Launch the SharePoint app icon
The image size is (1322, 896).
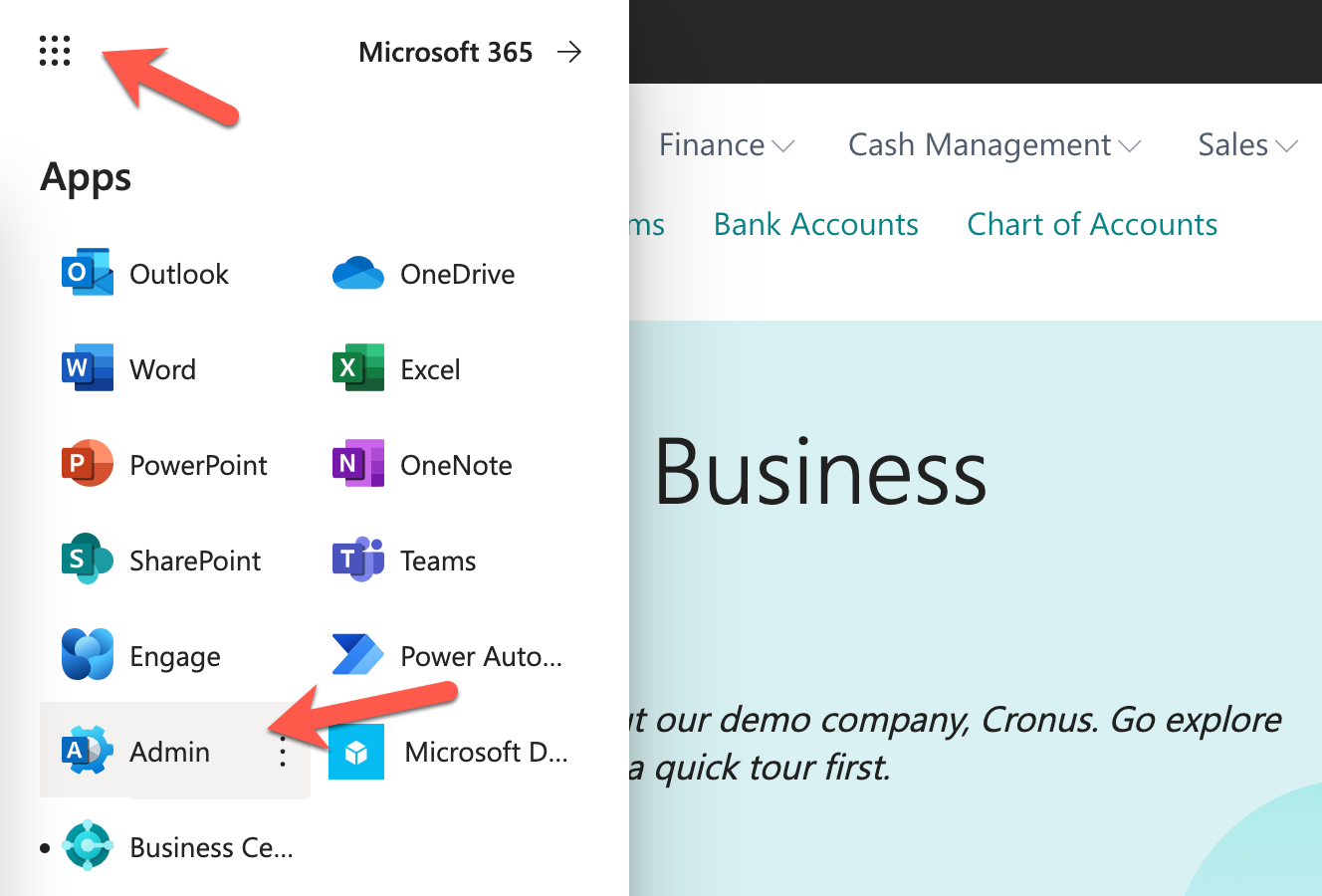tap(88, 560)
